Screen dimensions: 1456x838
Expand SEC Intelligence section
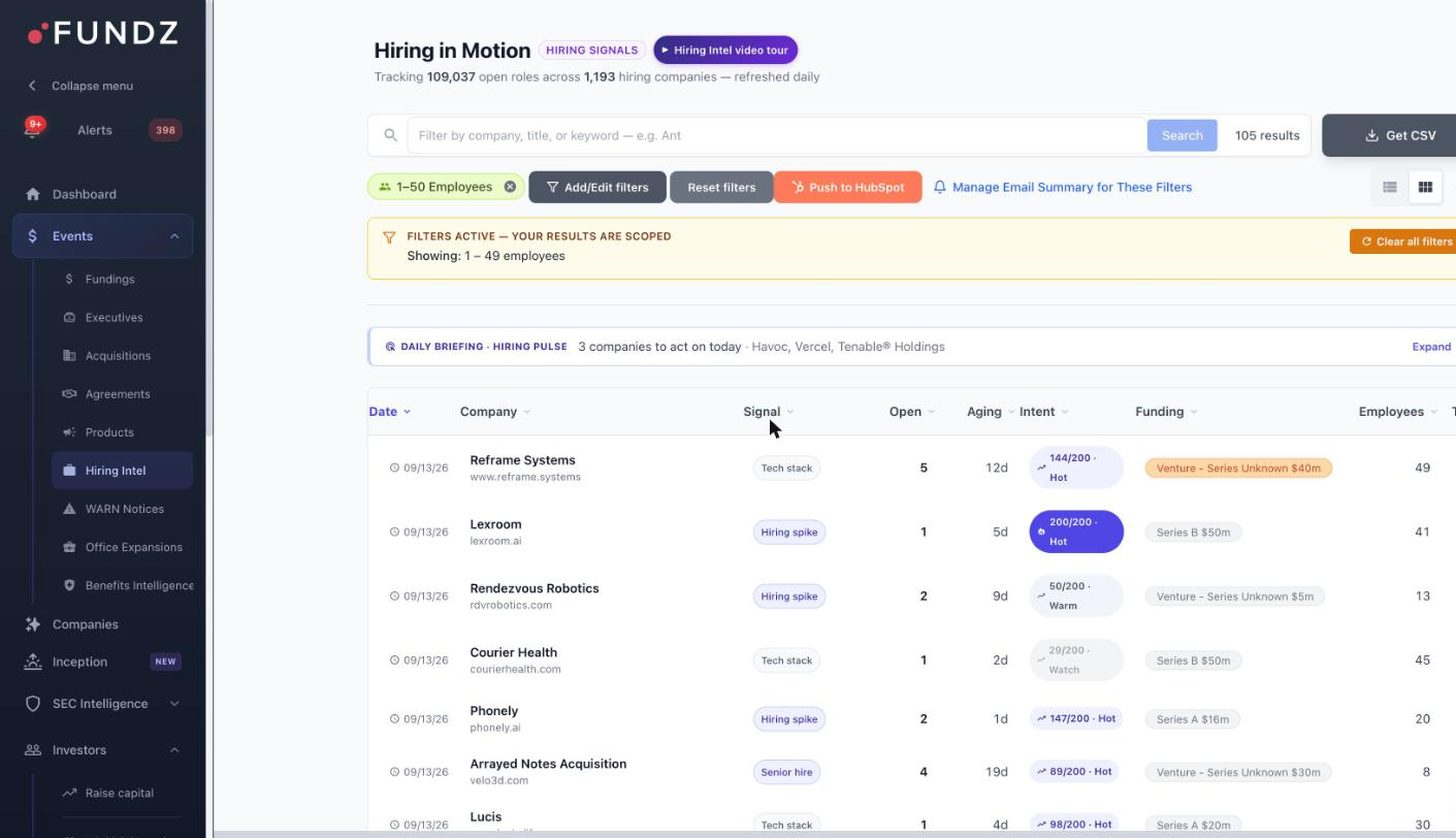click(174, 704)
